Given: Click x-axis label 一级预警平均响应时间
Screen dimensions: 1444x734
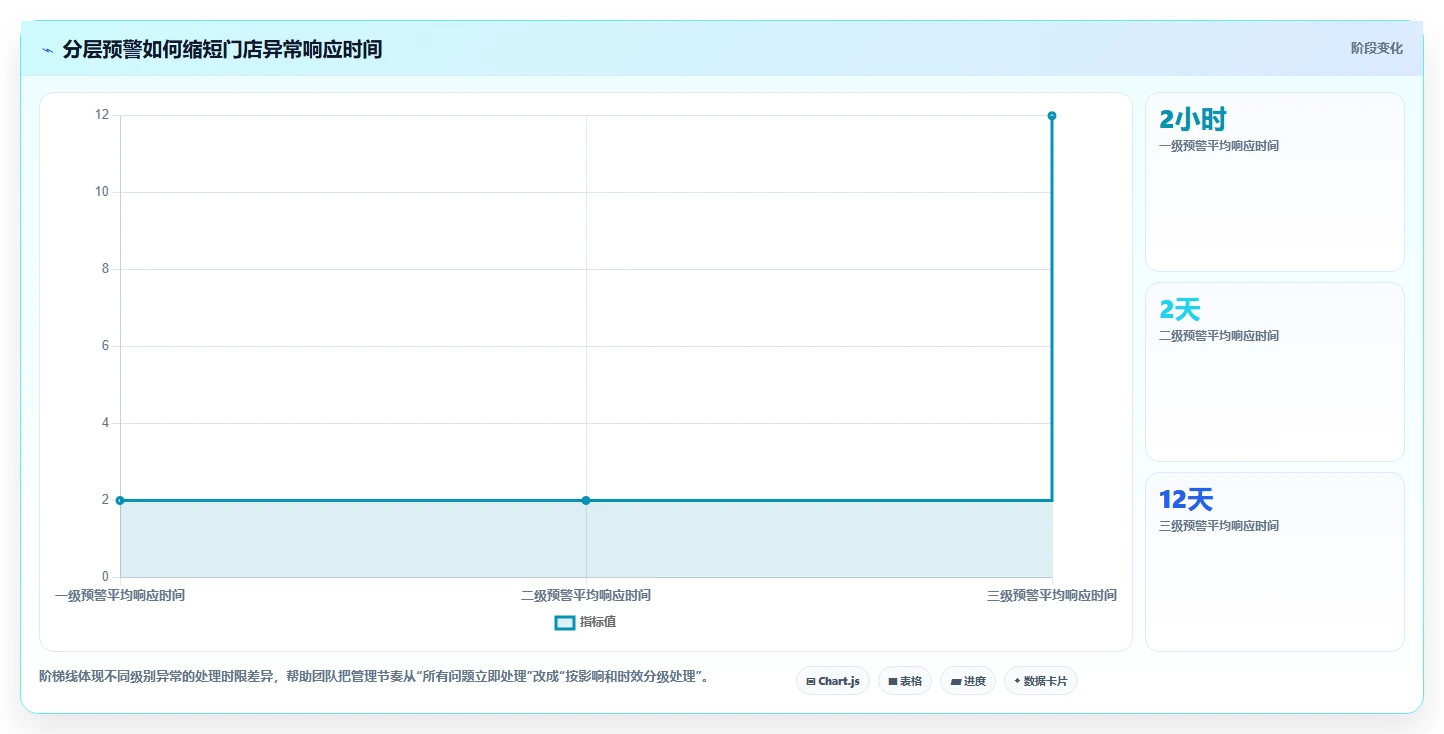Looking at the screenshot, I should click(120, 596).
